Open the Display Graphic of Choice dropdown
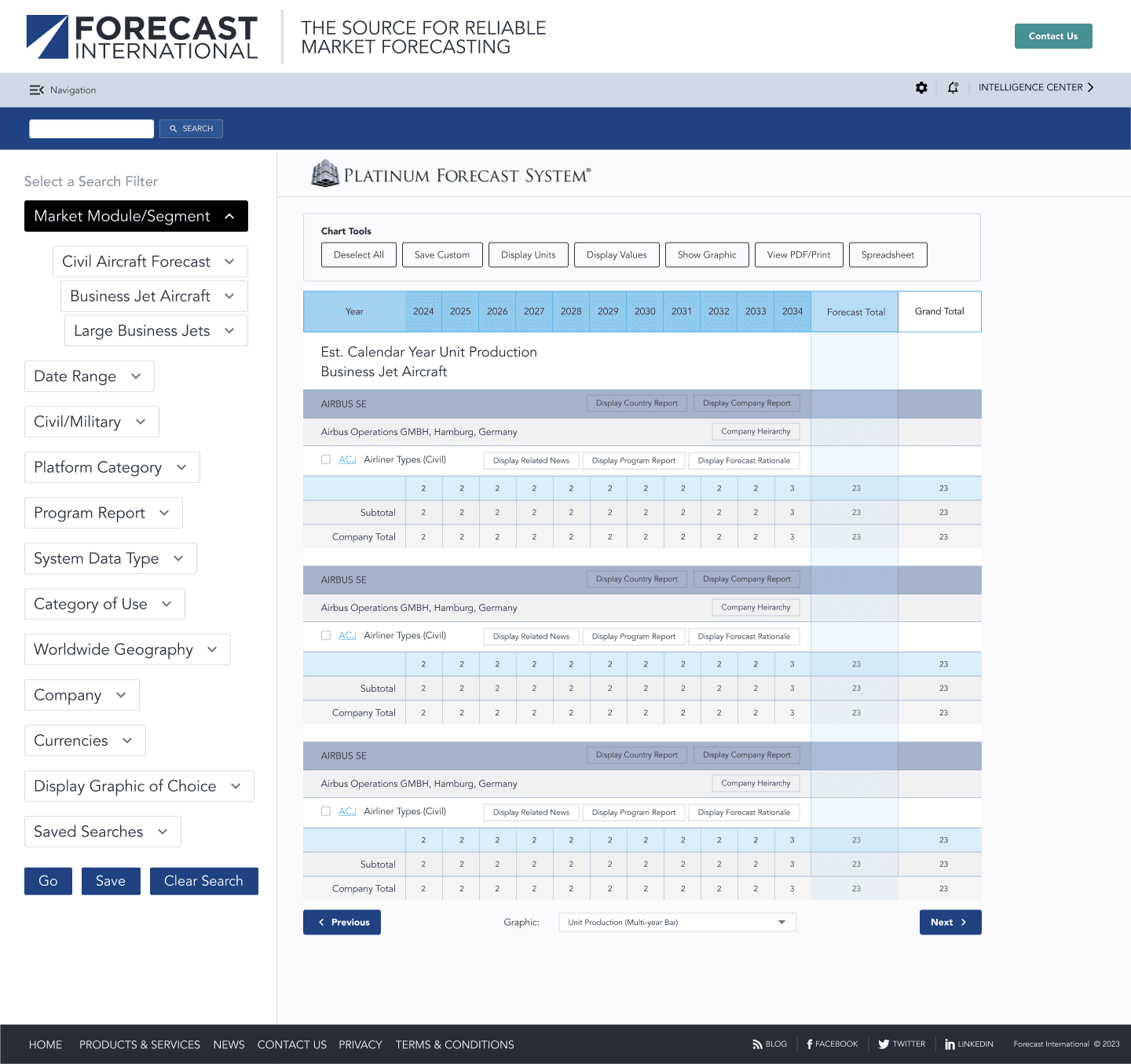The height and width of the screenshot is (1064, 1131). [139, 786]
